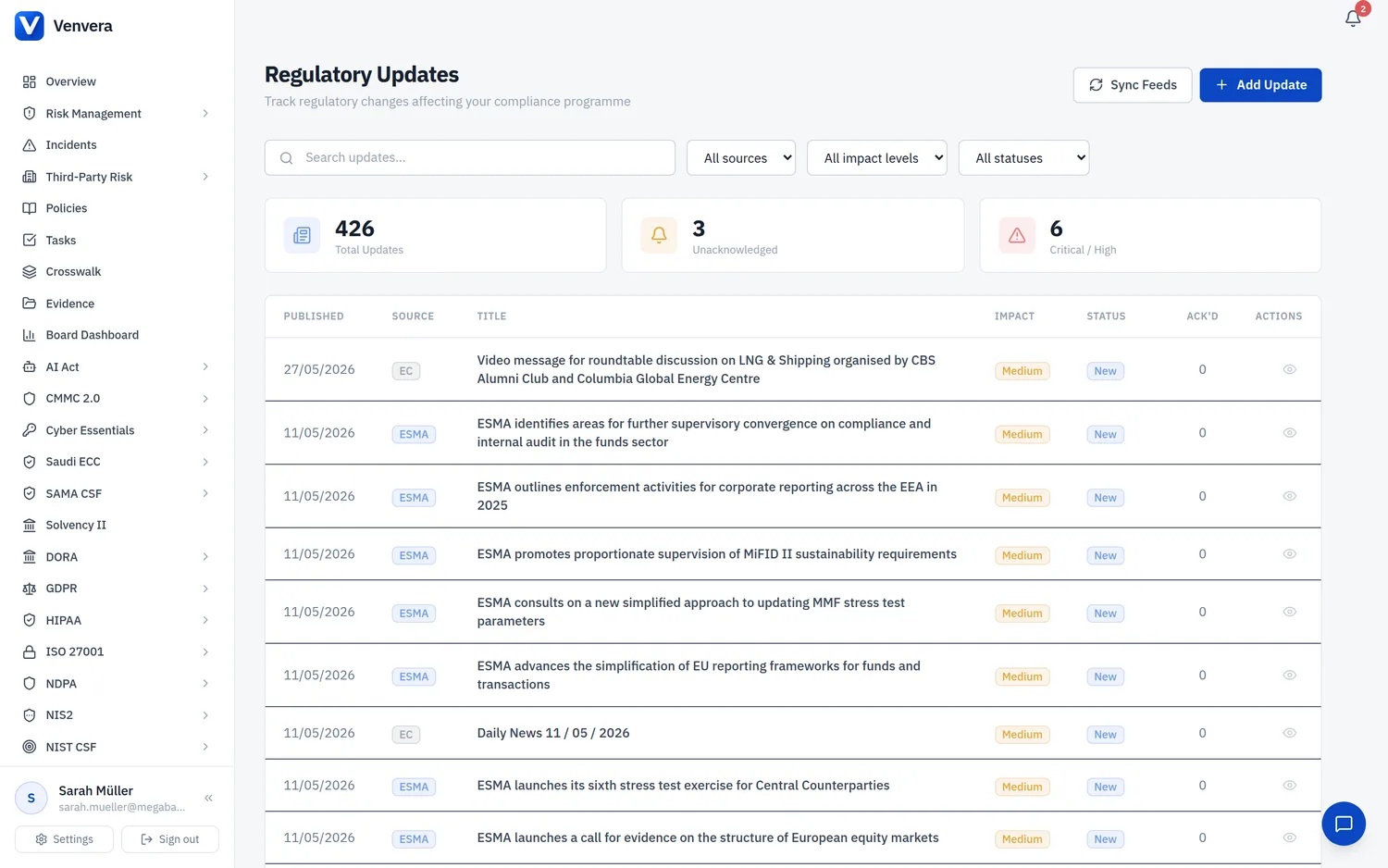
Task: View the MiFID II sustainability update
Action: click(x=1289, y=554)
